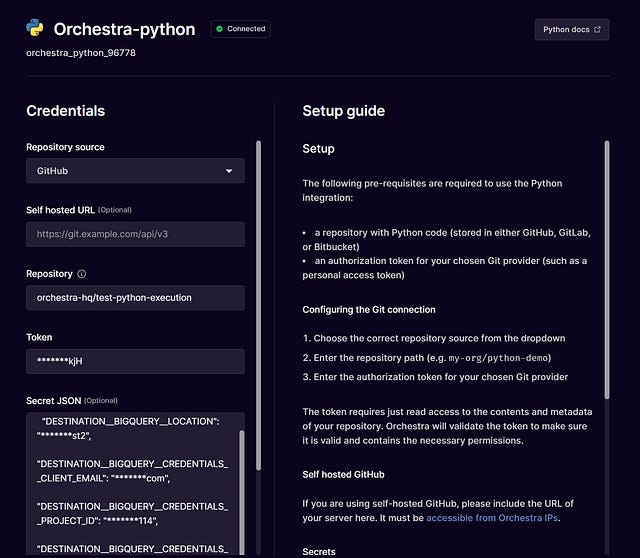Click the my-org/python-demo example path
The image size is (640, 558).
[x=498, y=358]
